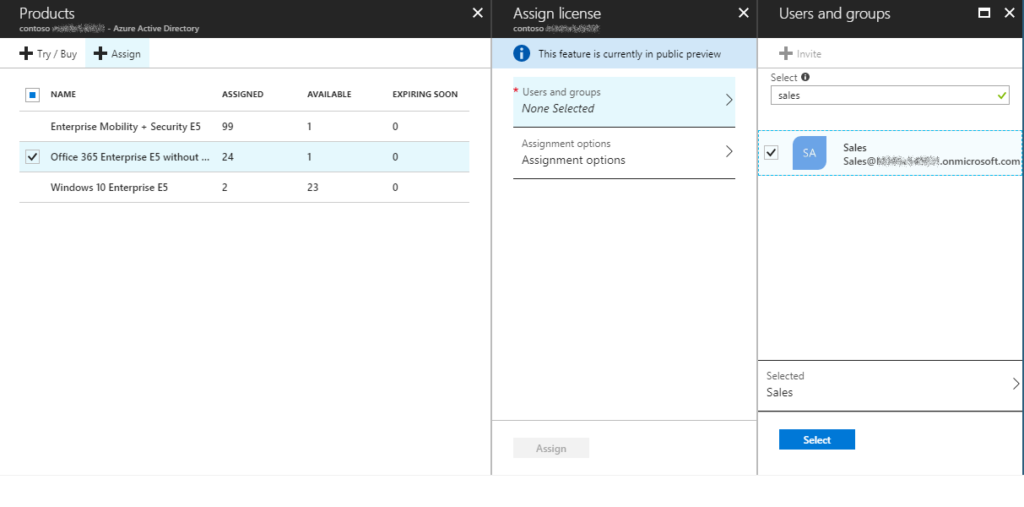Select the Windows 10 Enterprise E5 row
Viewport: 1024px width, 507px height.
click(x=109, y=187)
